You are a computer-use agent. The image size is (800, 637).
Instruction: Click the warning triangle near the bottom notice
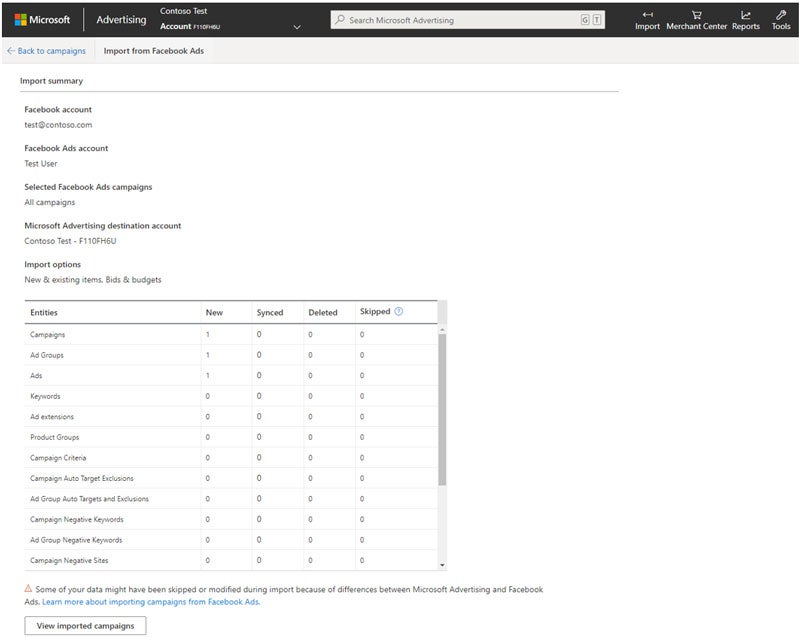[27, 589]
